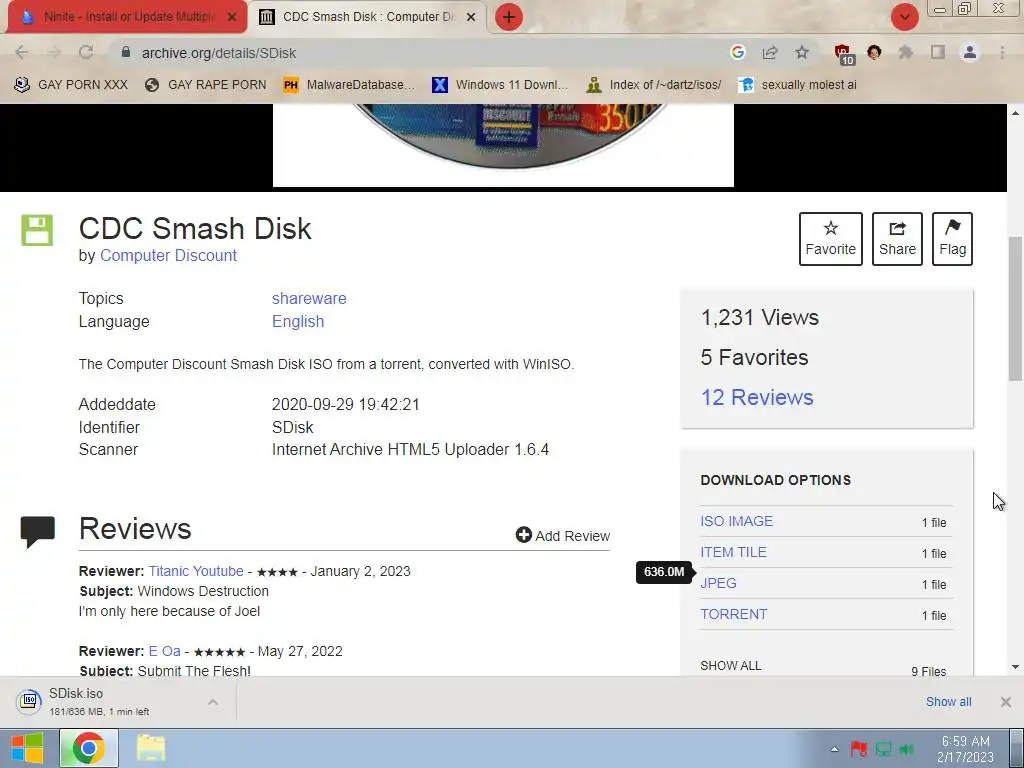Open the uBlock extension with badge 10

click(844, 54)
